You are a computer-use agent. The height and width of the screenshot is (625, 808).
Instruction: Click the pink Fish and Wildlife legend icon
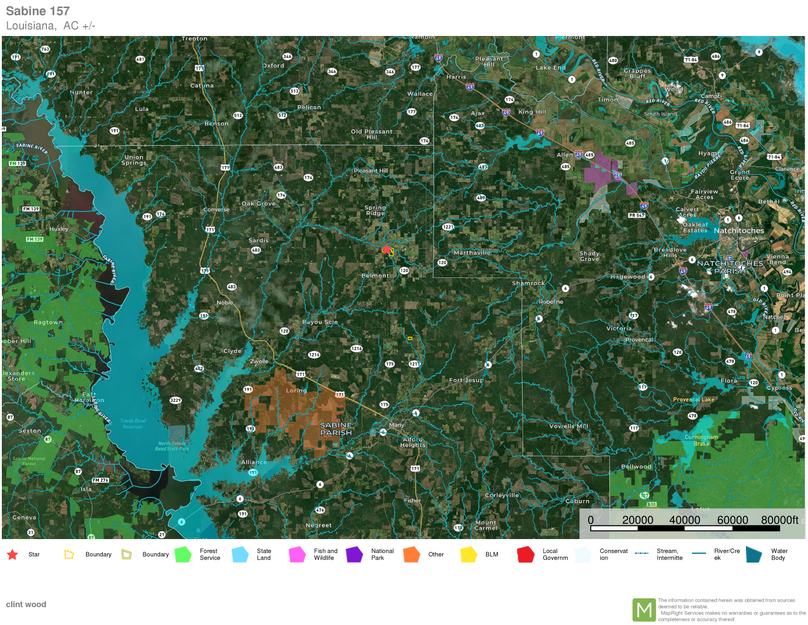(297, 554)
